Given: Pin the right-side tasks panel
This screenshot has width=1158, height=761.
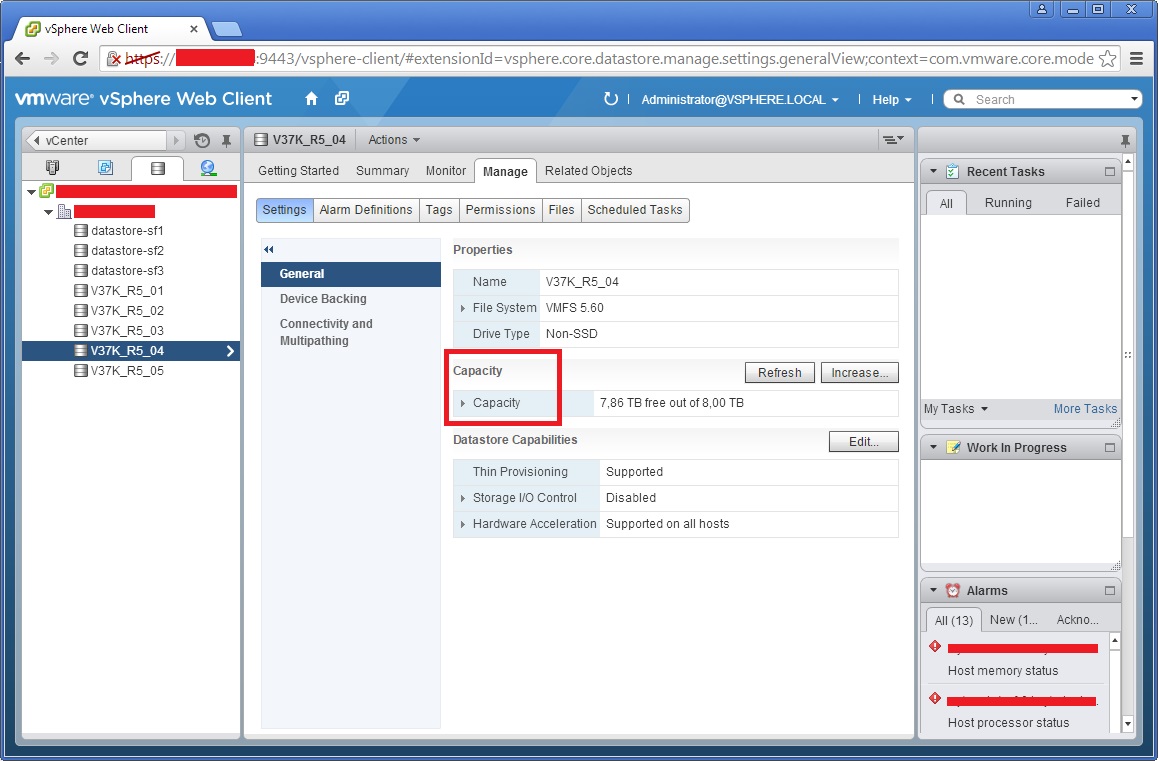Looking at the screenshot, I should point(1125,140).
